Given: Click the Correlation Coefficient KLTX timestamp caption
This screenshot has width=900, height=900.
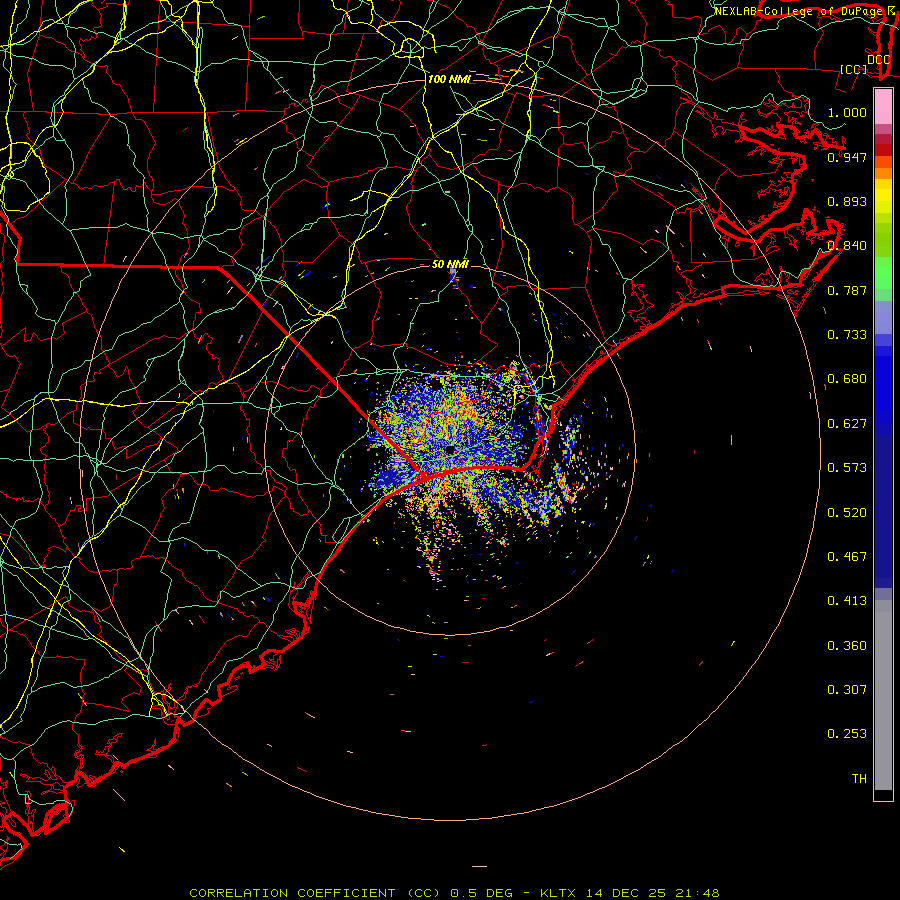Looking at the screenshot, I should (454, 893).
